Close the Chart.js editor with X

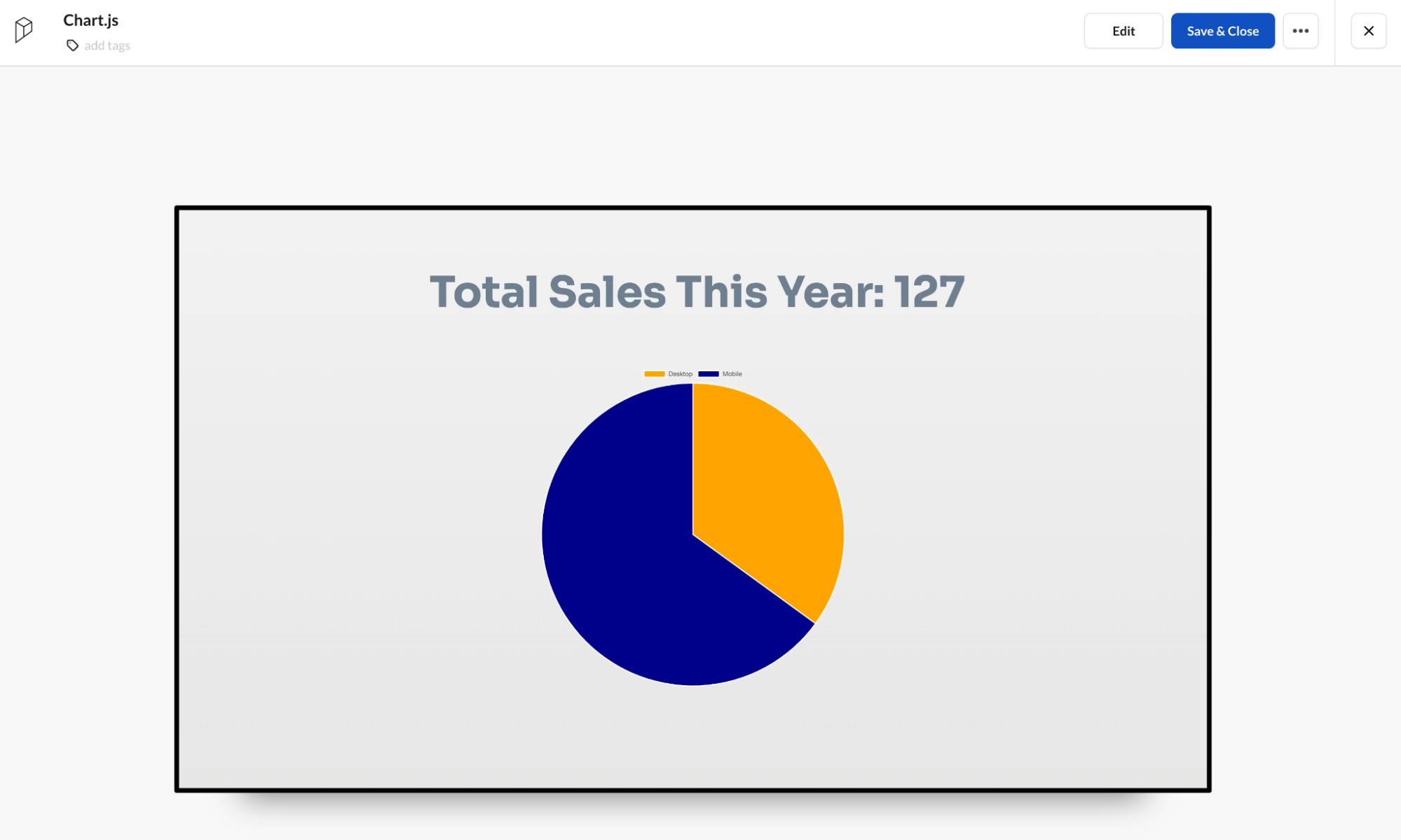click(x=1368, y=31)
